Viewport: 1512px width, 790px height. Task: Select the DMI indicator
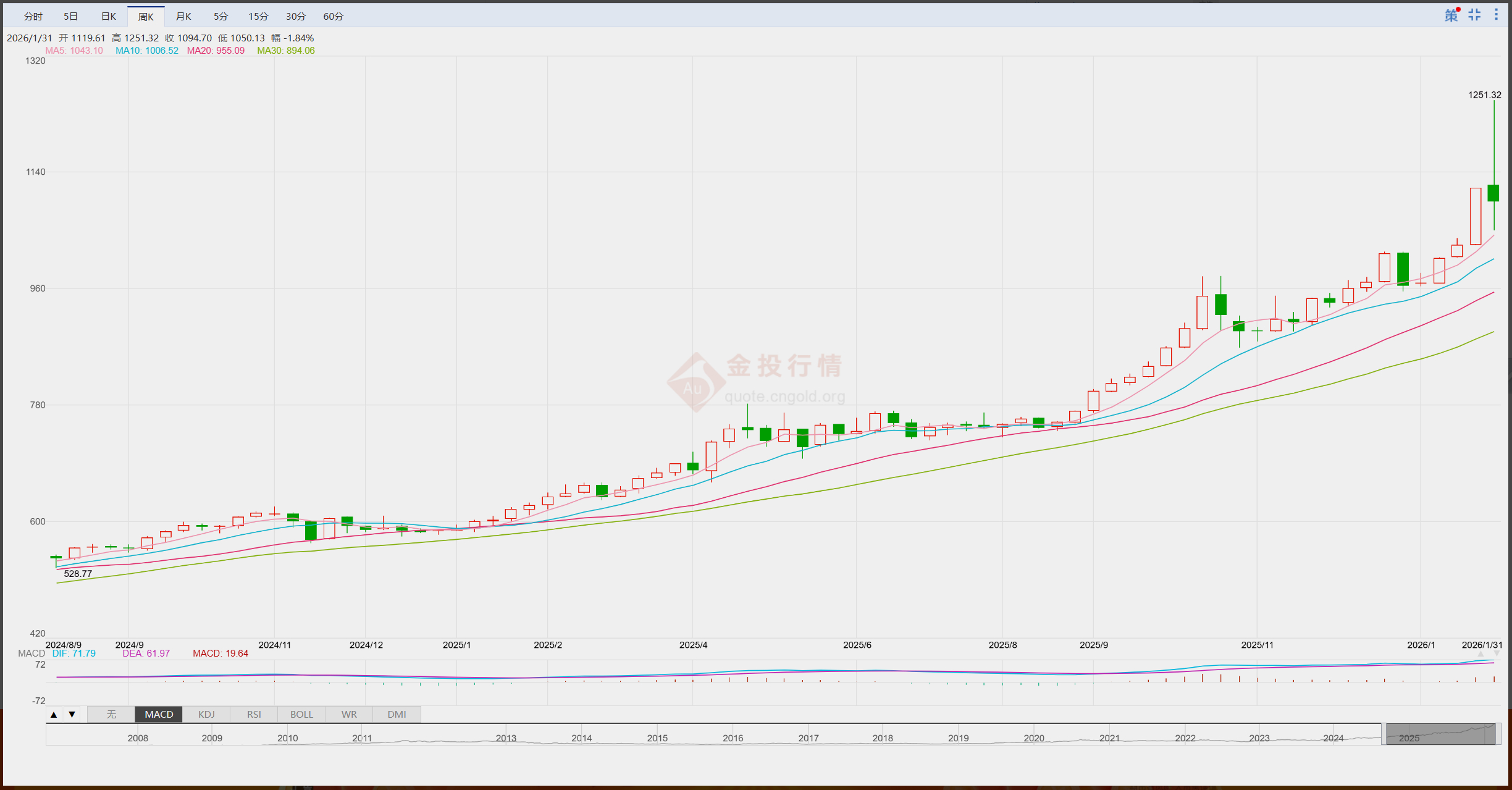pos(397,715)
